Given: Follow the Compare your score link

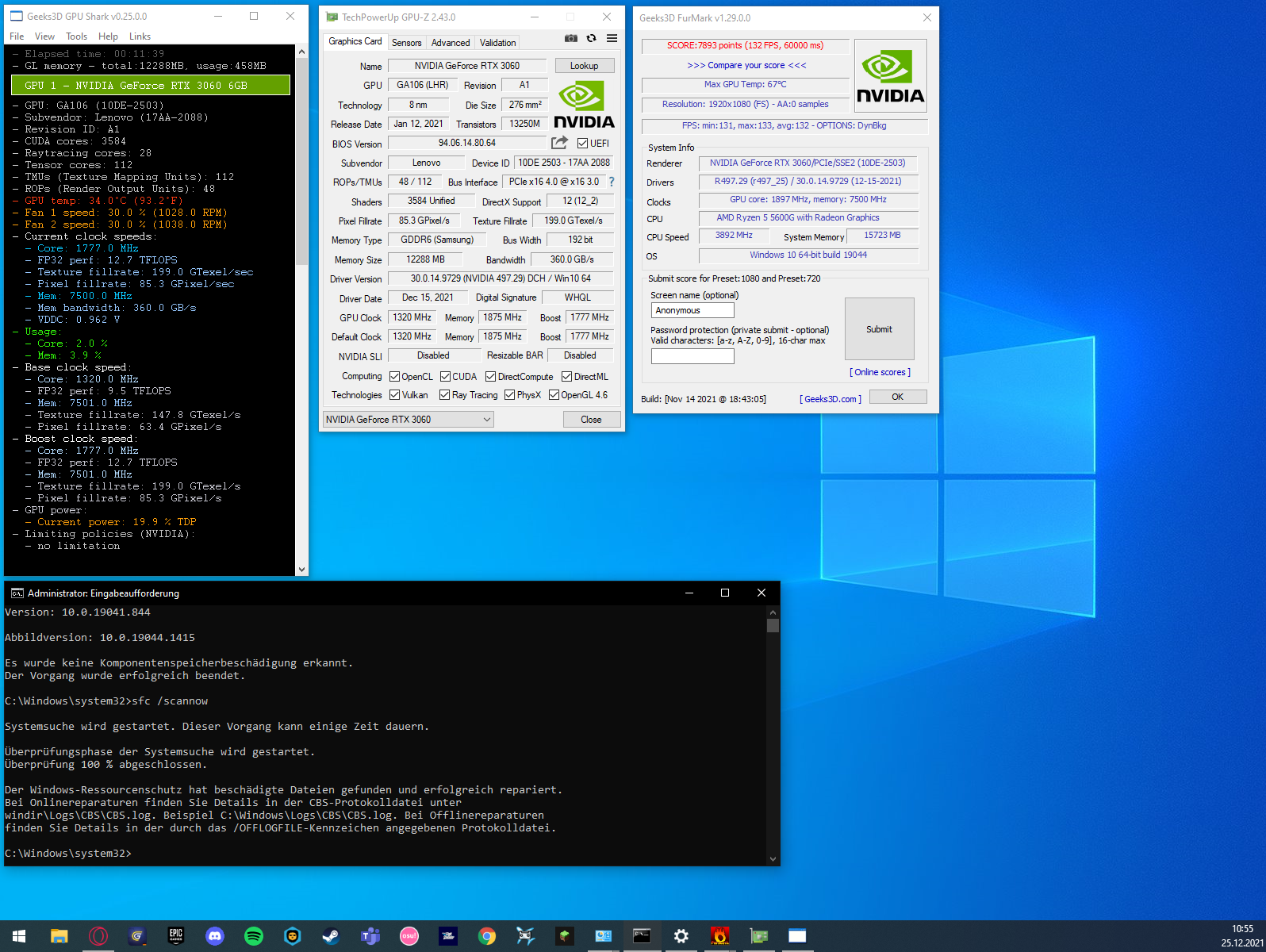Looking at the screenshot, I should click(746, 65).
